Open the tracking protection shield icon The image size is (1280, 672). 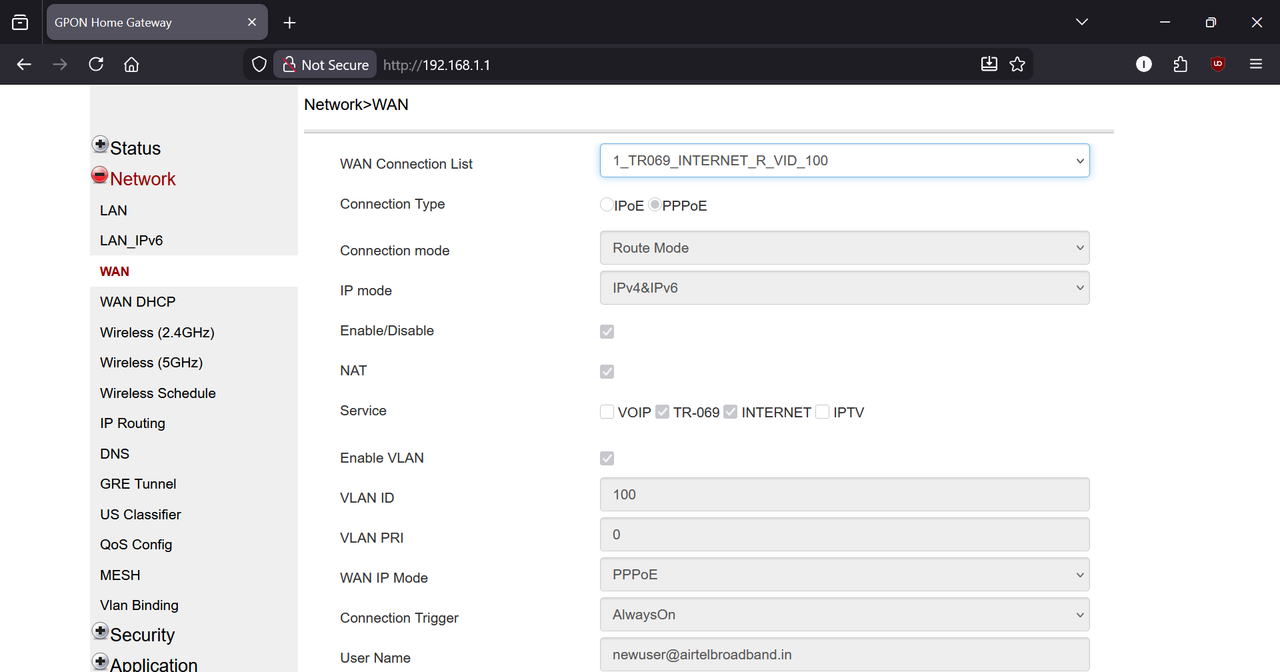[x=259, y=64]
